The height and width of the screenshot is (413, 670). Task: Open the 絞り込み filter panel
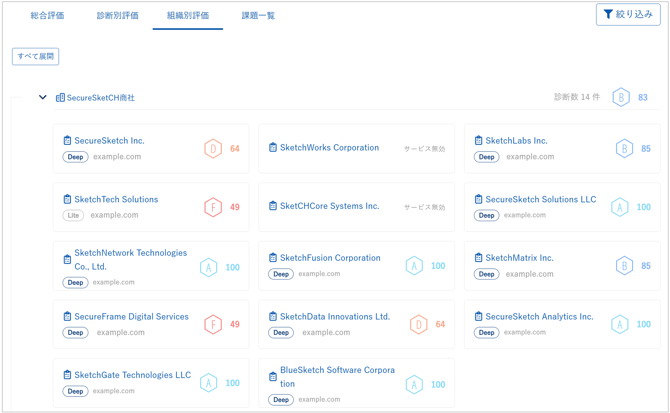click(628, 15)
